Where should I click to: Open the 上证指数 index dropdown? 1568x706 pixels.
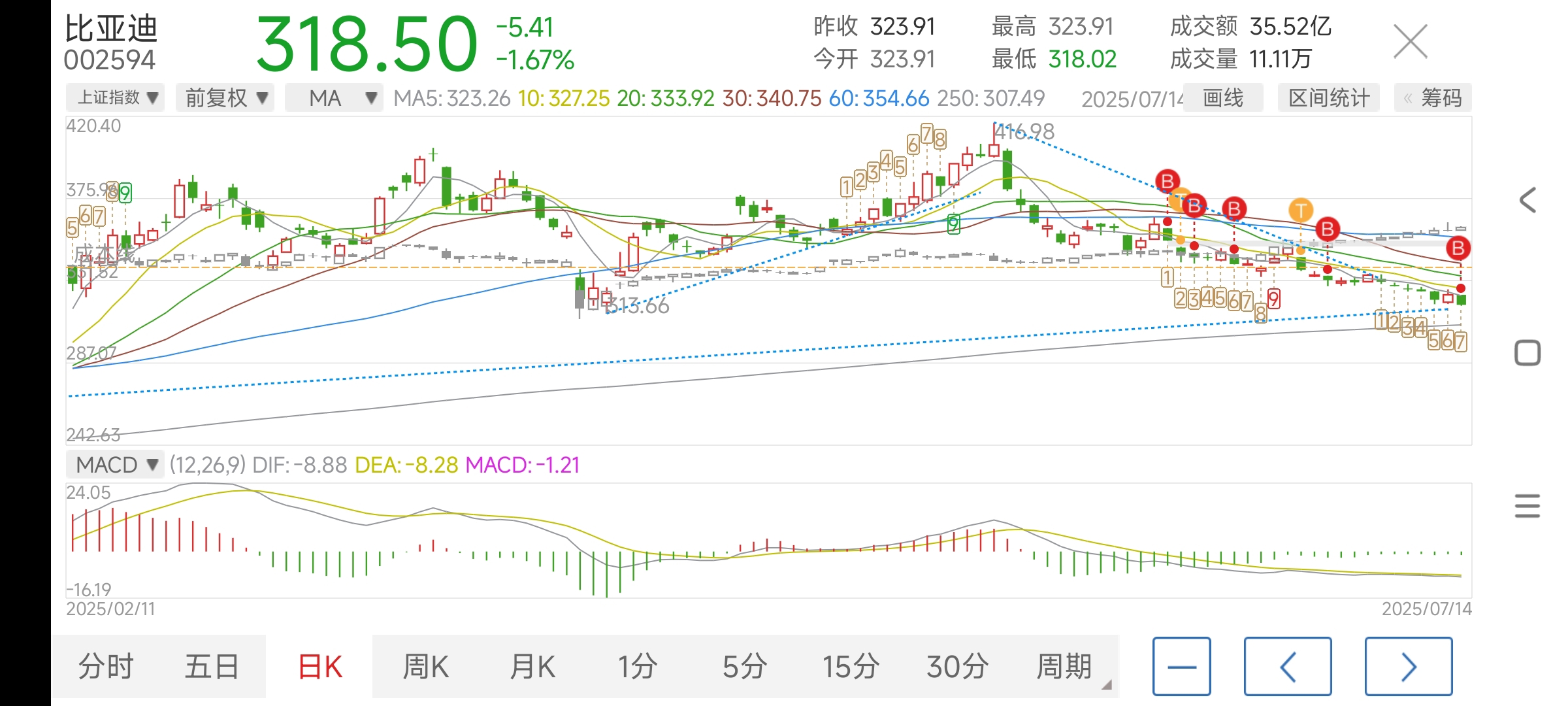(116, 98)
